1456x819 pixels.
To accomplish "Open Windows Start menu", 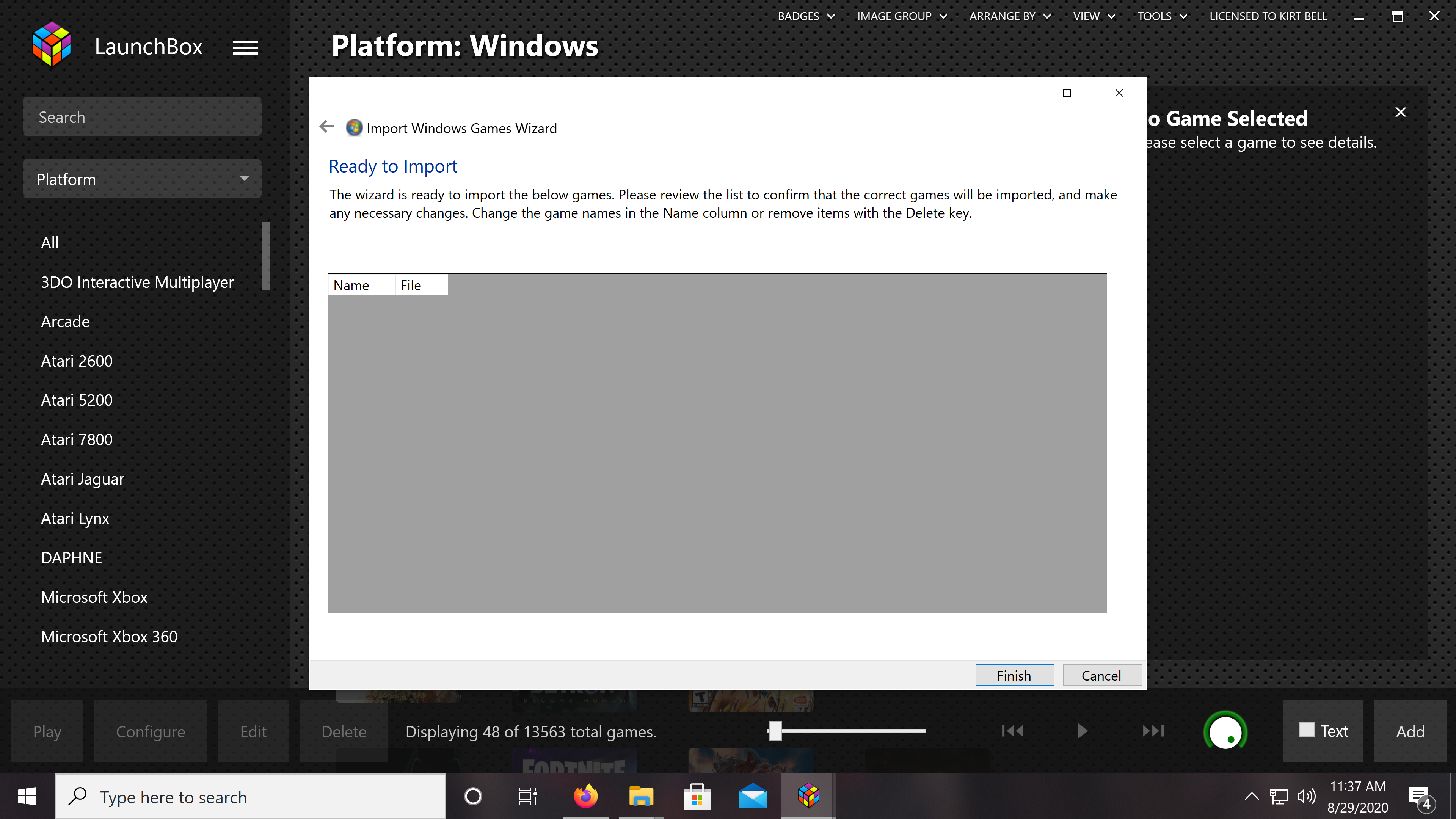I will (27, 796).
